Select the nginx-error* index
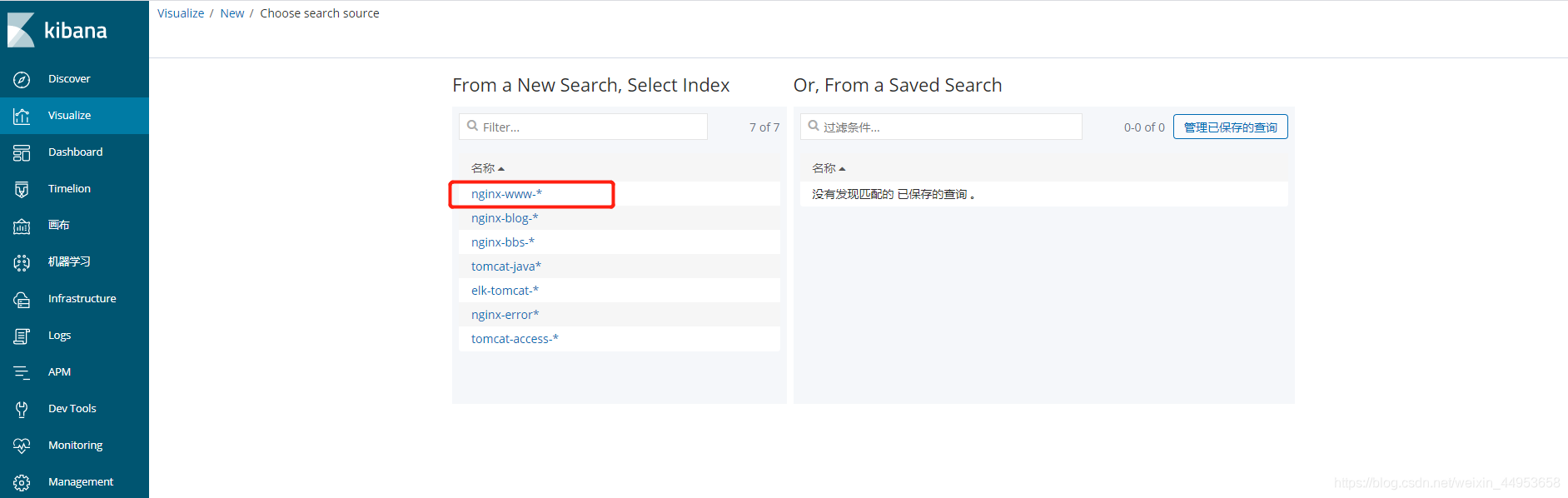 pyautogui.click(x=505, y=315)
